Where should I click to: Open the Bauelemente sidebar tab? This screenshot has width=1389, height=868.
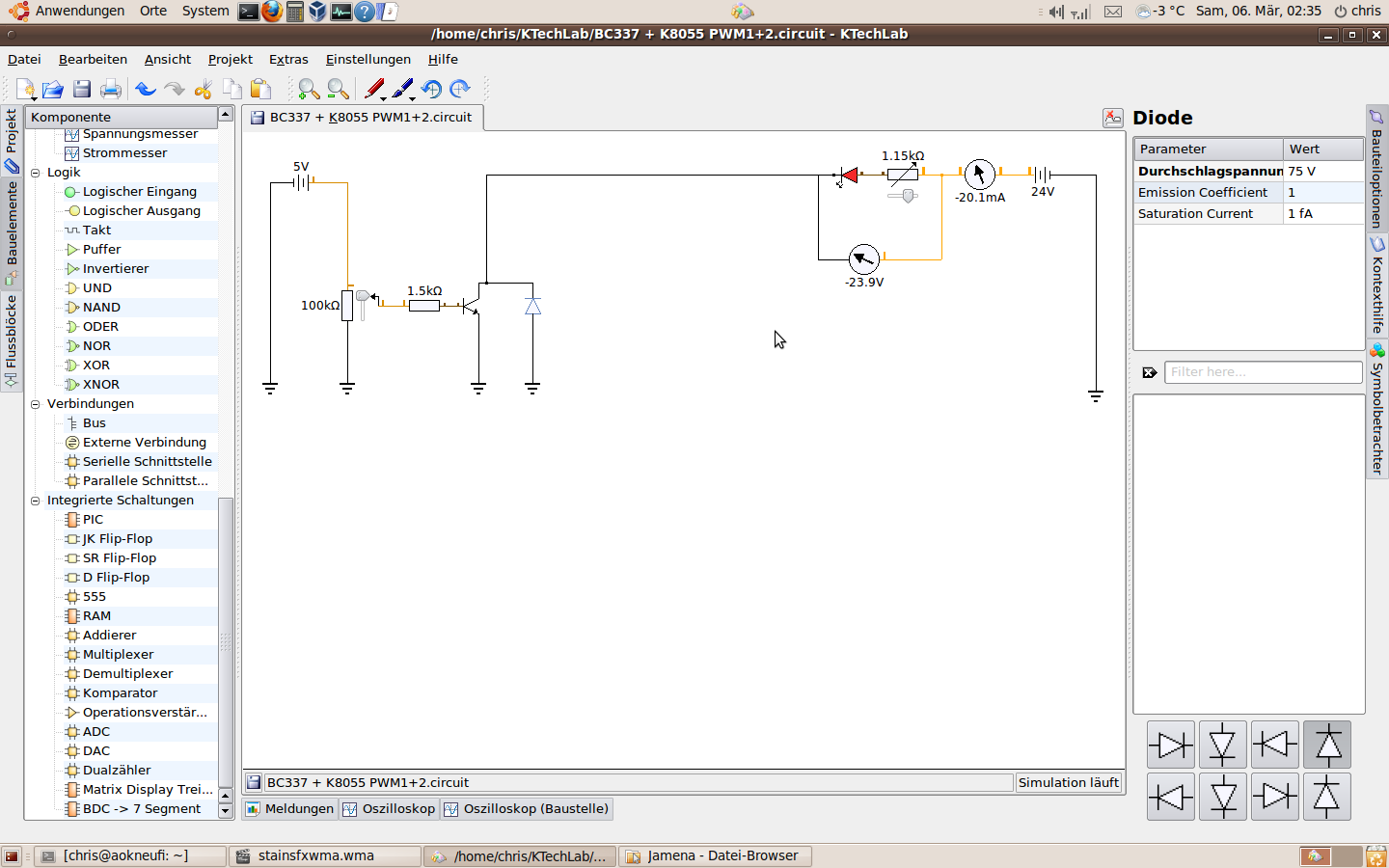[x=12, y=233]
